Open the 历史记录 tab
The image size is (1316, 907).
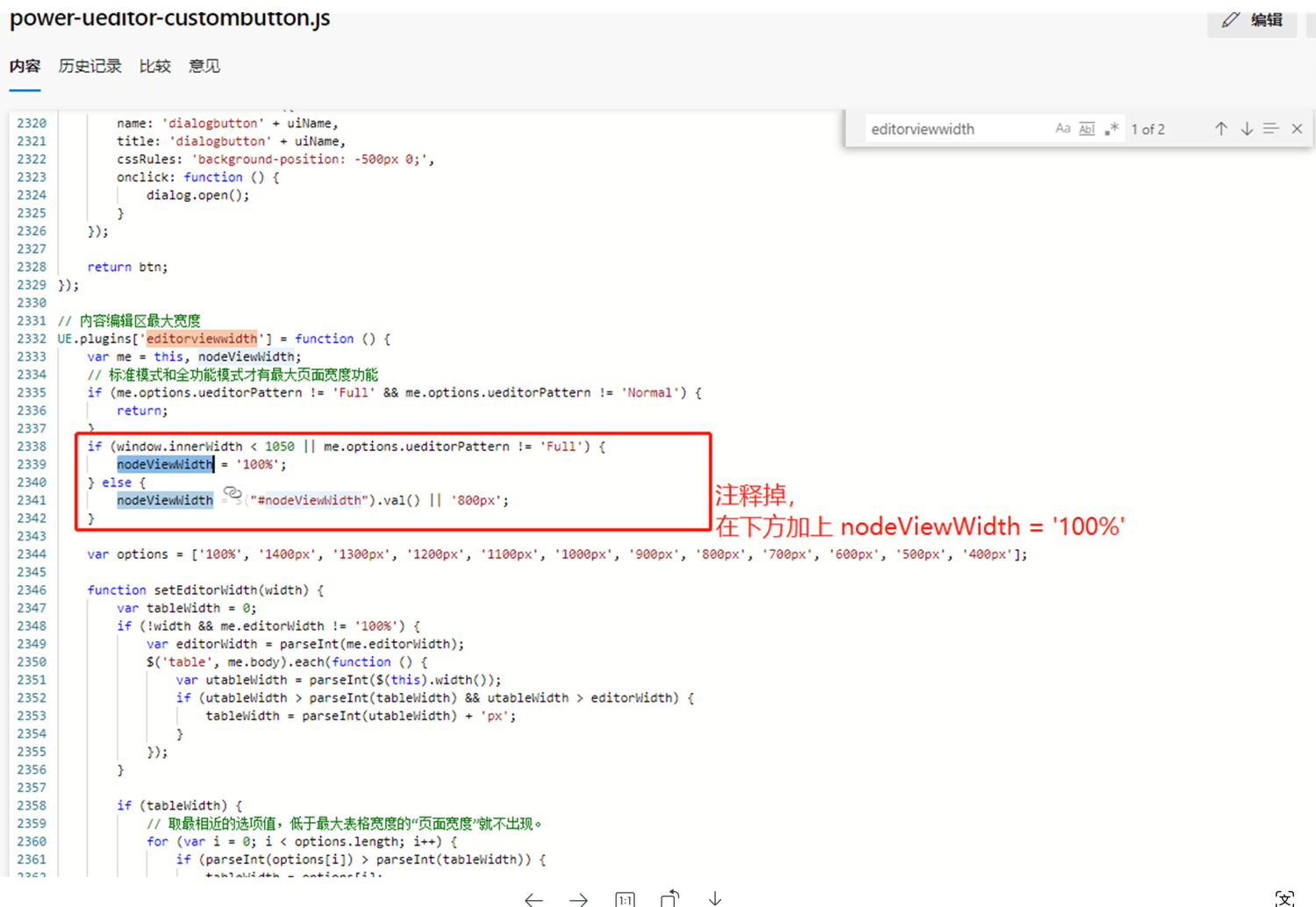89,67
